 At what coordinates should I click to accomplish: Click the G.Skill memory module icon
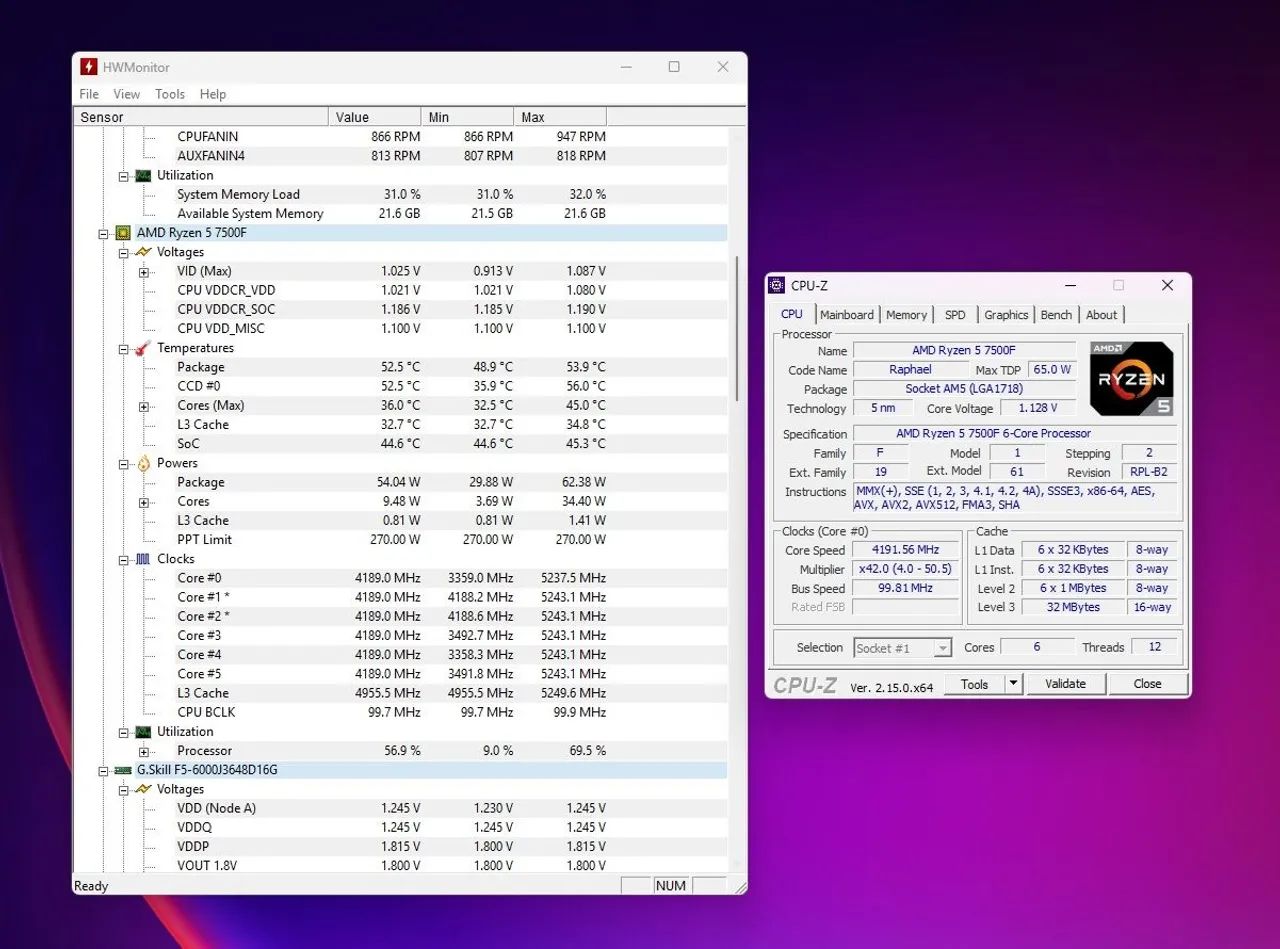tap(124, 770)
